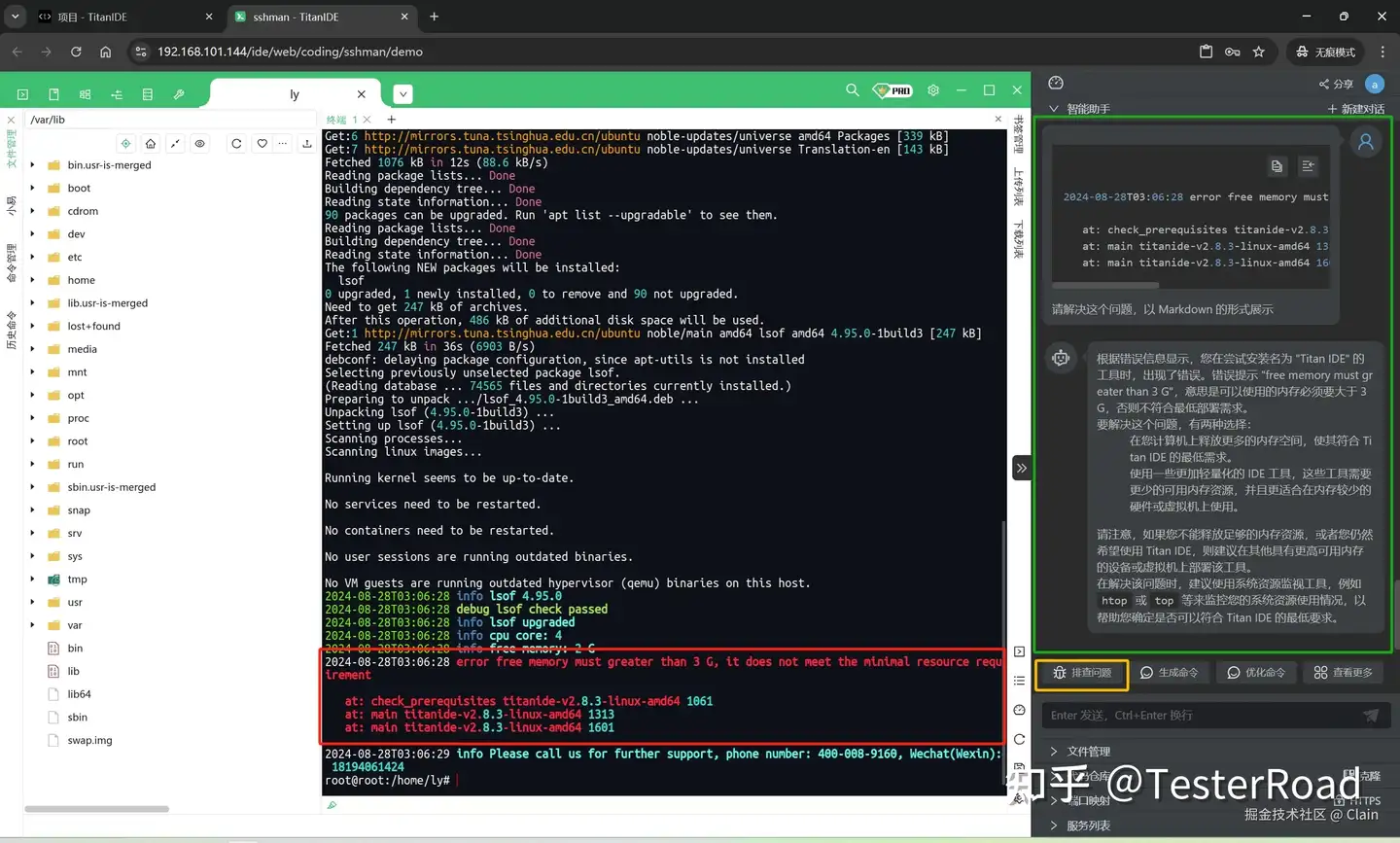The width and height of the screenshot is (1400, 843).
Task: Click the reload icon on terminal right strip
Action: pyautogui.click(x=1019, y=739)
